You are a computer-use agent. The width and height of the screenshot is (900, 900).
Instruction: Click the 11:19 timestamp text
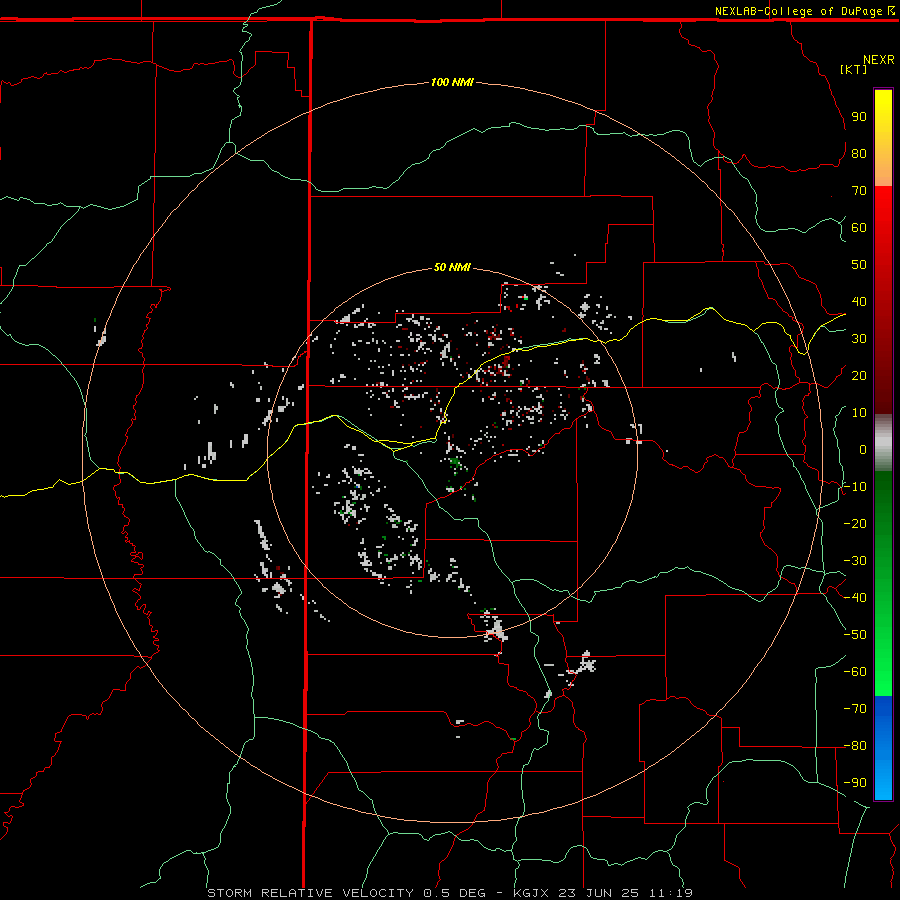671,893
